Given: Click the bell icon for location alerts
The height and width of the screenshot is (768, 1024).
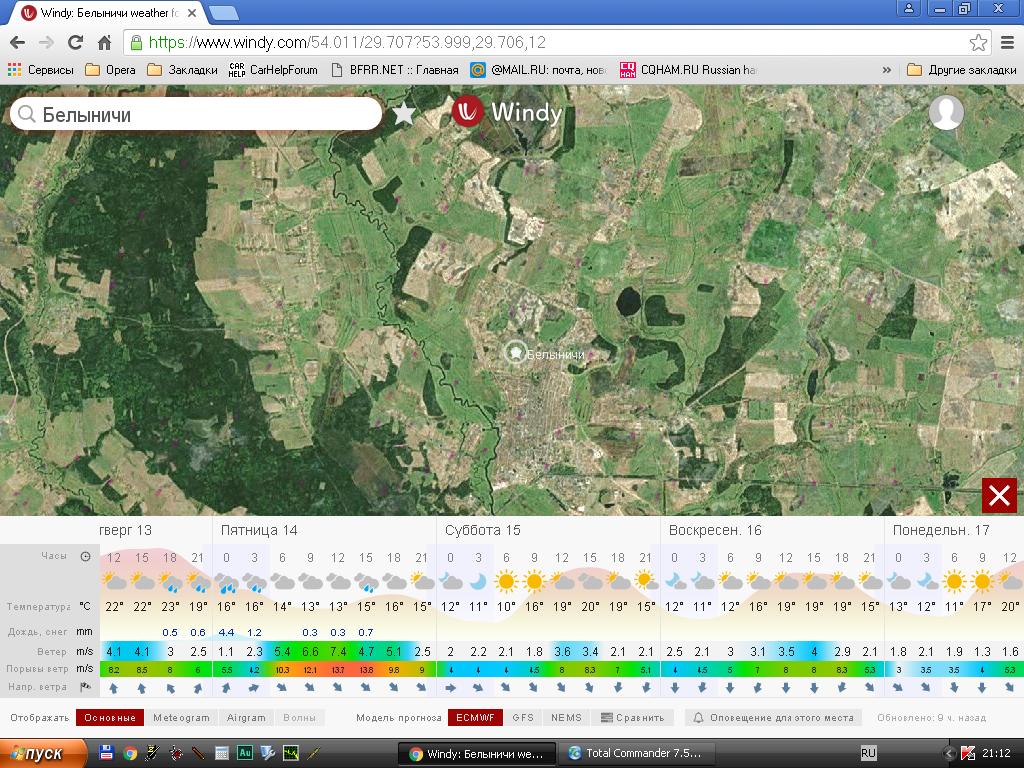Looking at the screenshot, I should tap(699, 718).
